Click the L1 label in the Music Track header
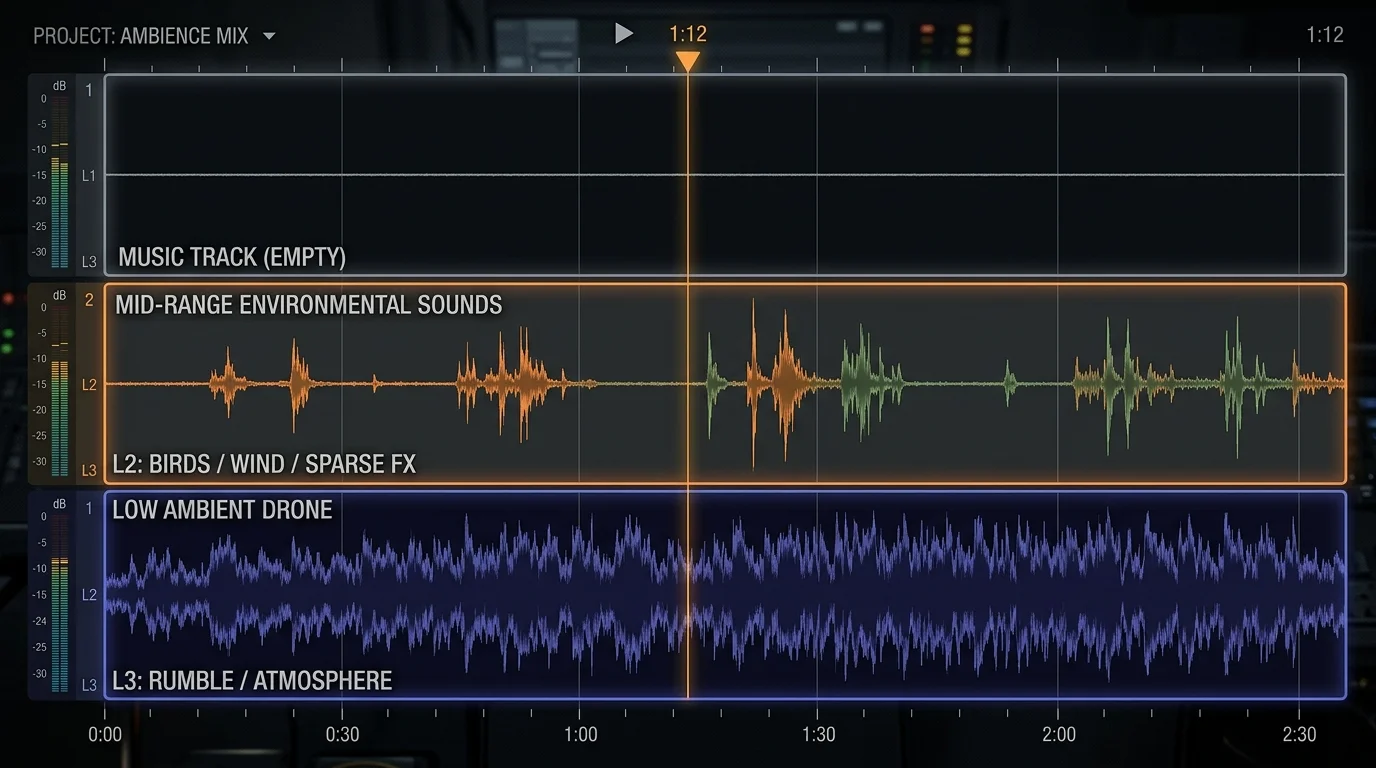 pyautogui.click(x=89, y=176)
